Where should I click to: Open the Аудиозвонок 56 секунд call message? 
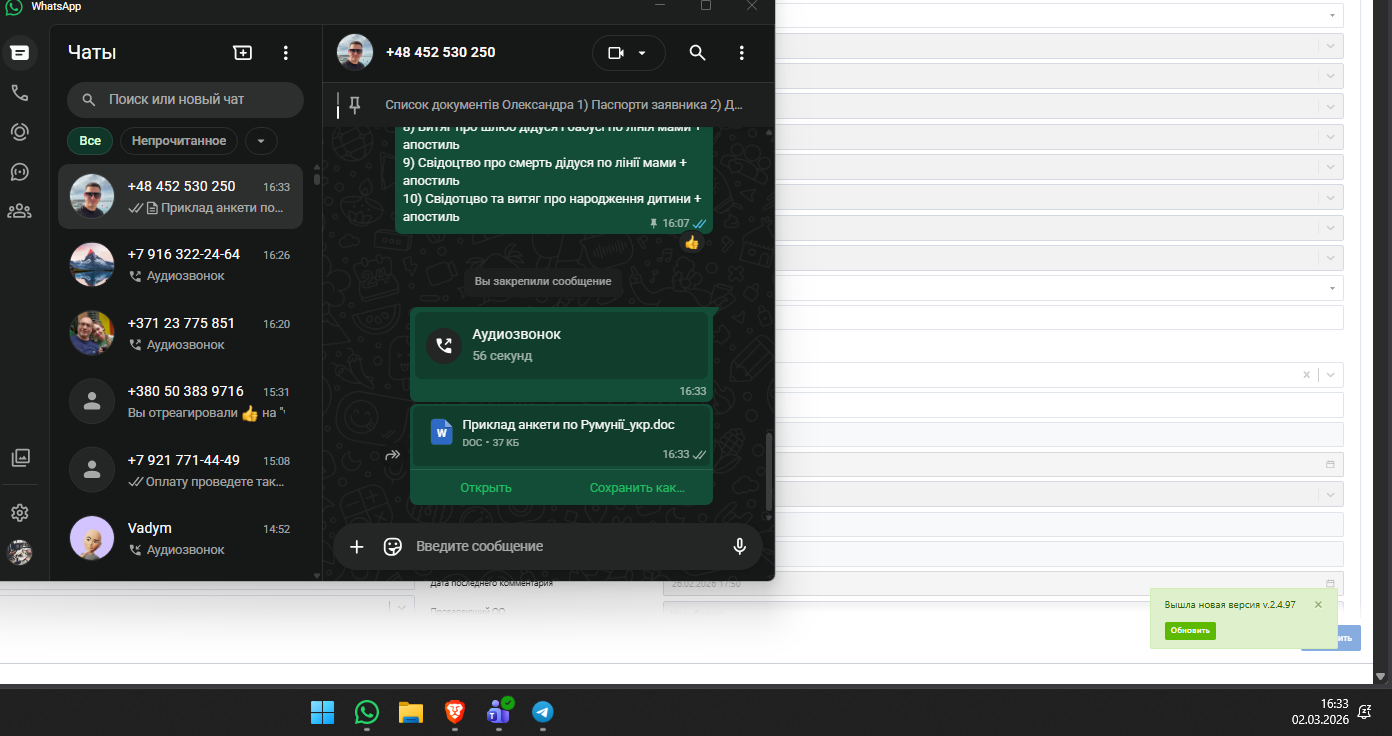pyautogui.click(x=561, y=344)
